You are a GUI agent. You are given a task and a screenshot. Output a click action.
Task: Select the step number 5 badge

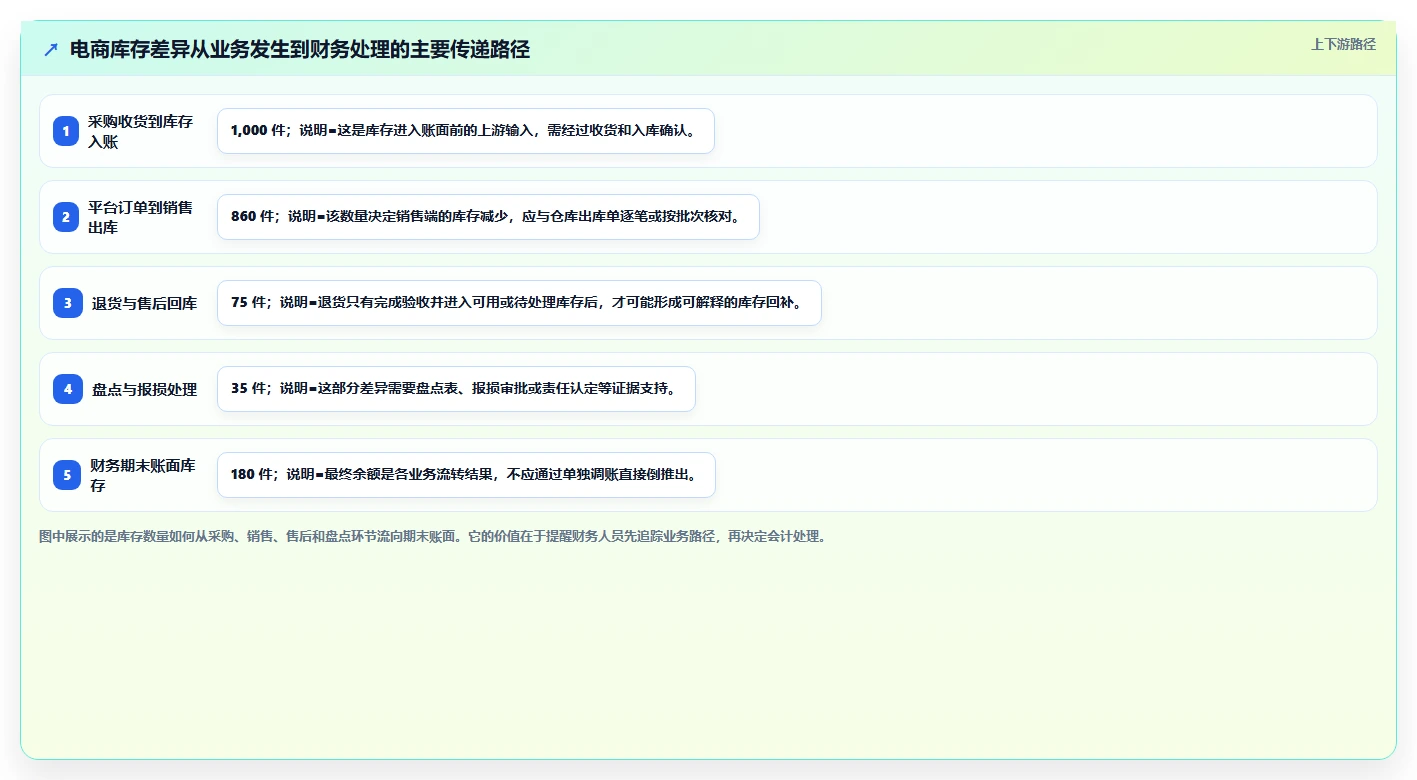(x=66, y=475)
